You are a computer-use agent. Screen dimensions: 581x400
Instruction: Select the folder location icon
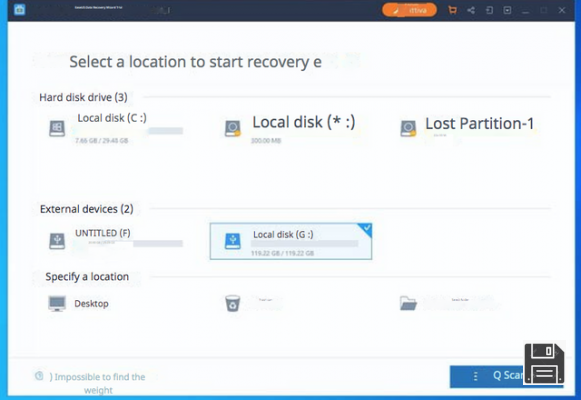tap(408, 303)
